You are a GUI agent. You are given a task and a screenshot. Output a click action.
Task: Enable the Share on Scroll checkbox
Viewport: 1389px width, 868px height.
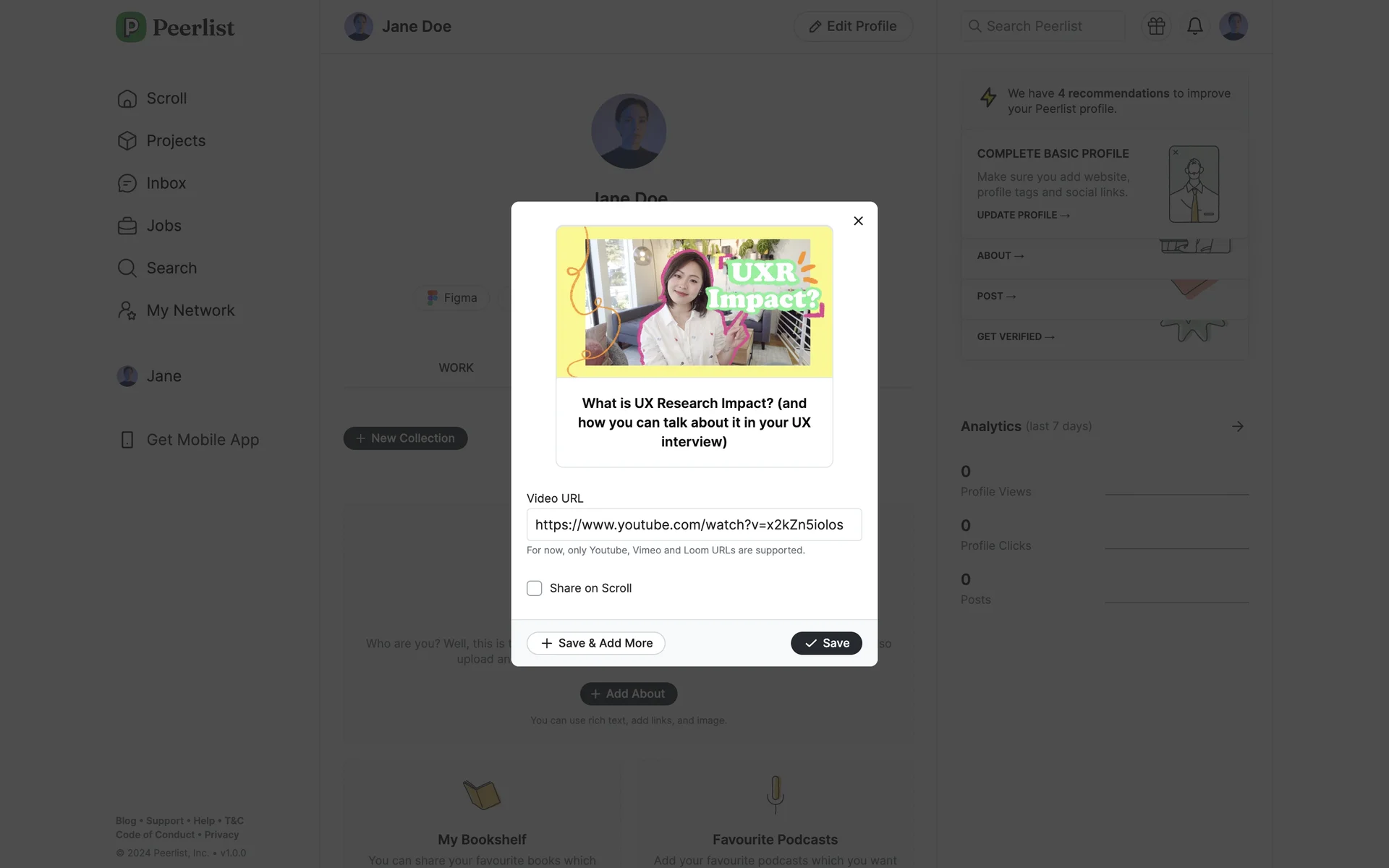click(x=535, y=588)
